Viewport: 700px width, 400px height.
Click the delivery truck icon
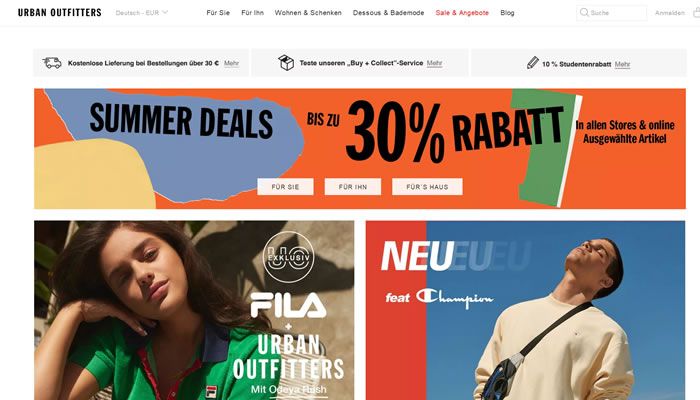click(52, 63)
